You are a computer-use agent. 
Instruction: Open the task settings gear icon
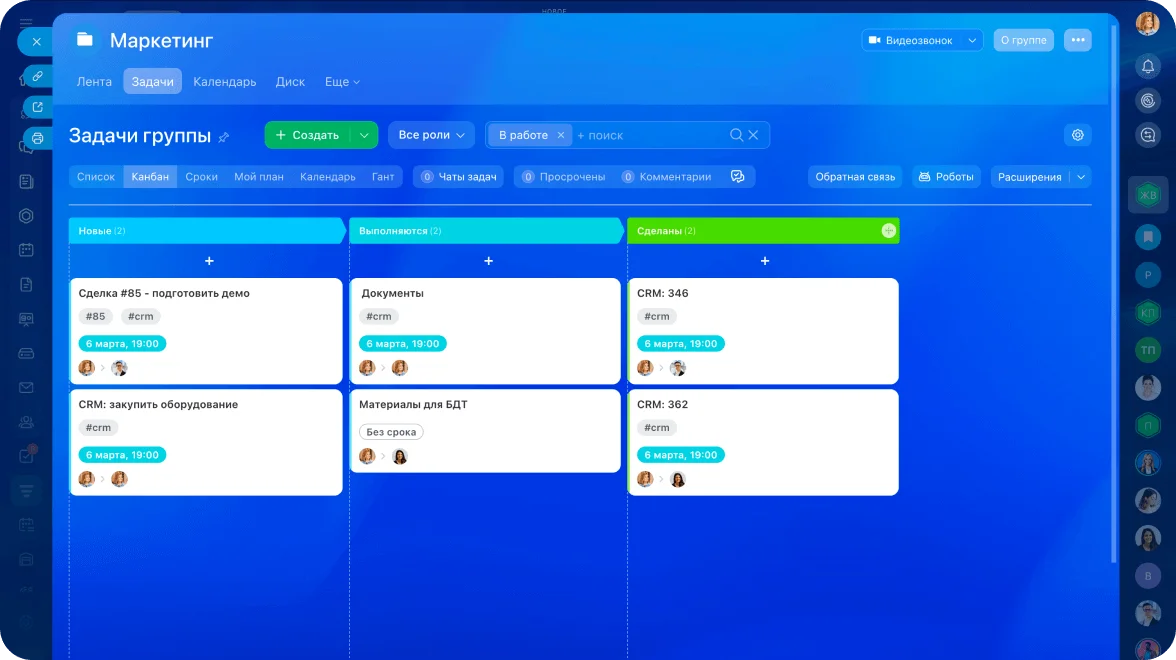[1077, 135]
